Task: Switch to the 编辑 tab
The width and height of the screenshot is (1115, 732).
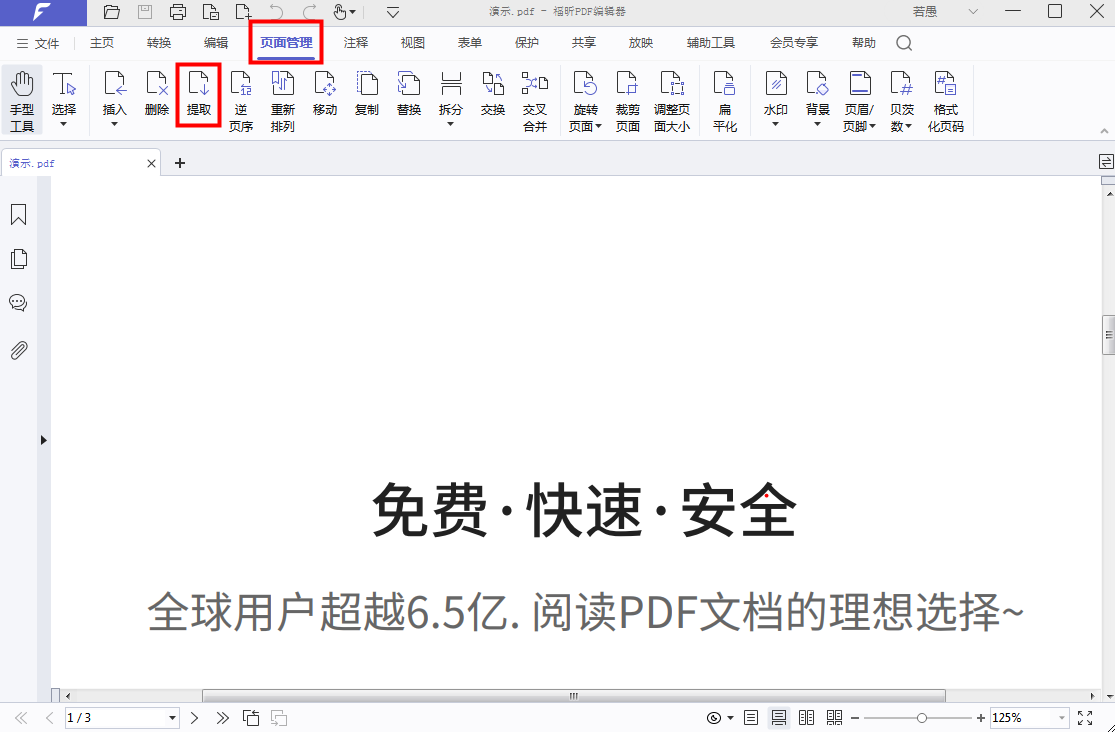Action: click(x=215, y=43)
